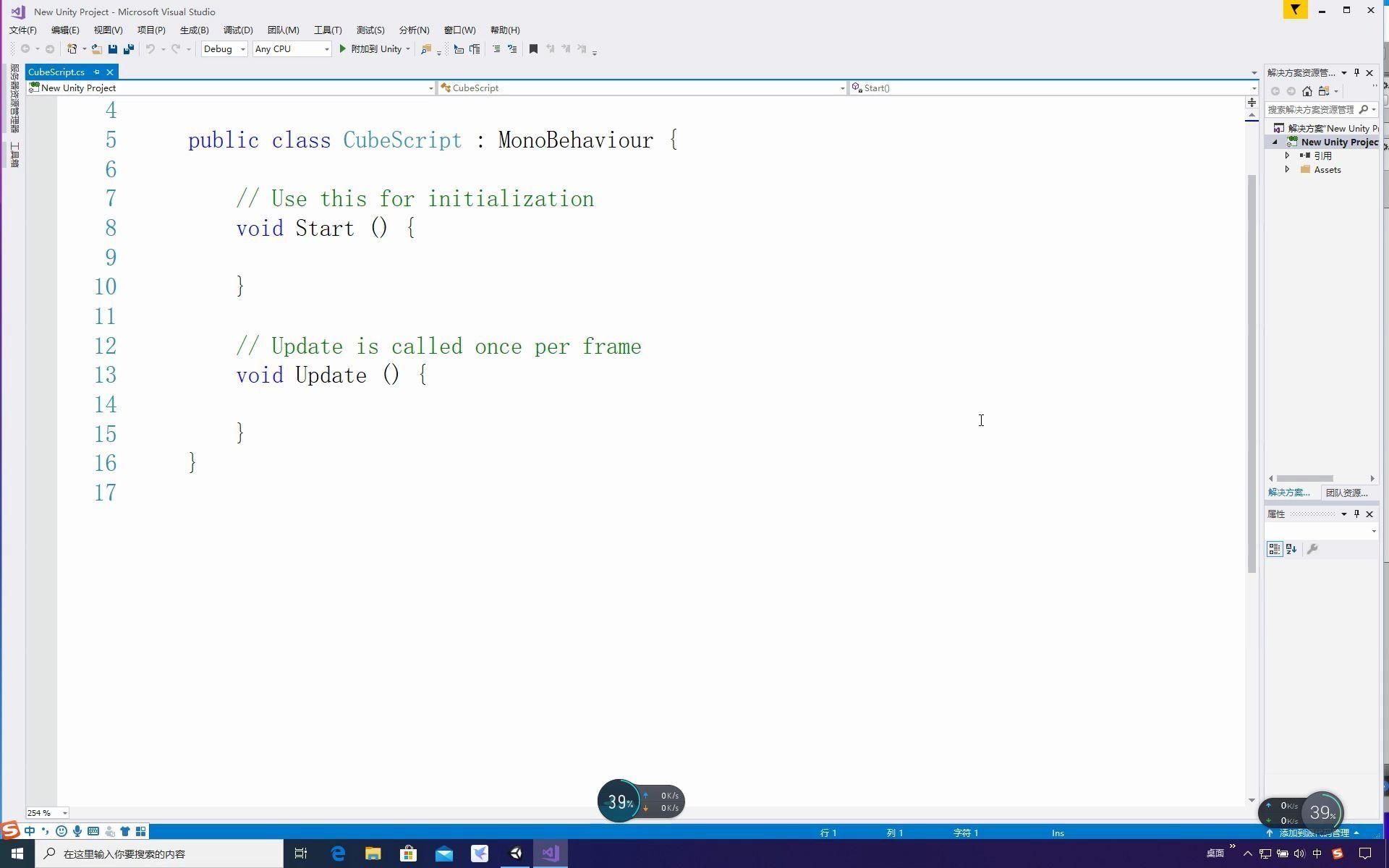Click the Navigate Backward toolbar icon
This screenshot has width=1389, height=868.
(x=25, y=49)
